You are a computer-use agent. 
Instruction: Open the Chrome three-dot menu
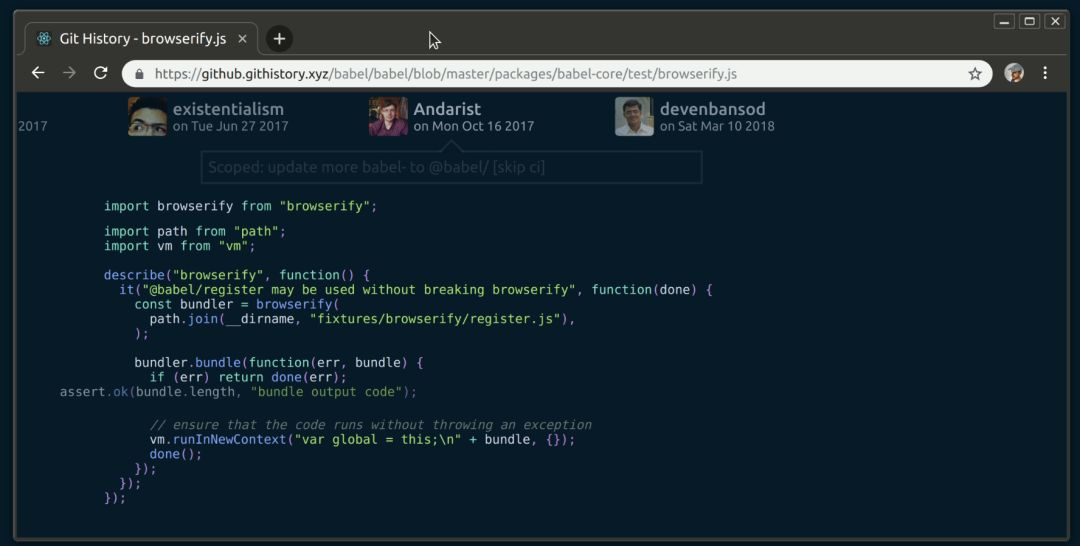click(x=1045, y=73)
